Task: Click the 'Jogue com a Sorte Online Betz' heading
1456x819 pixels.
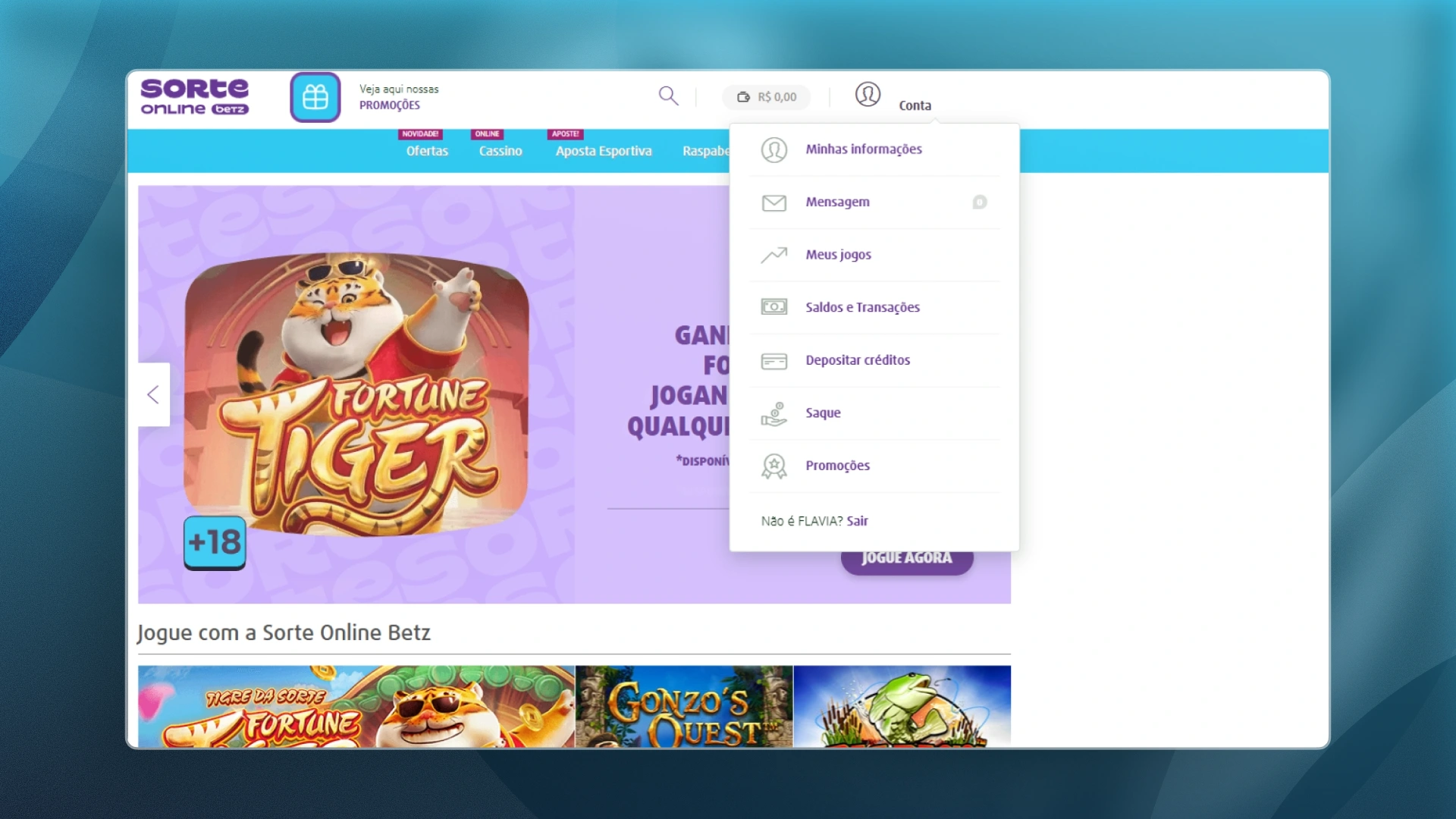Action: point(284,632)
